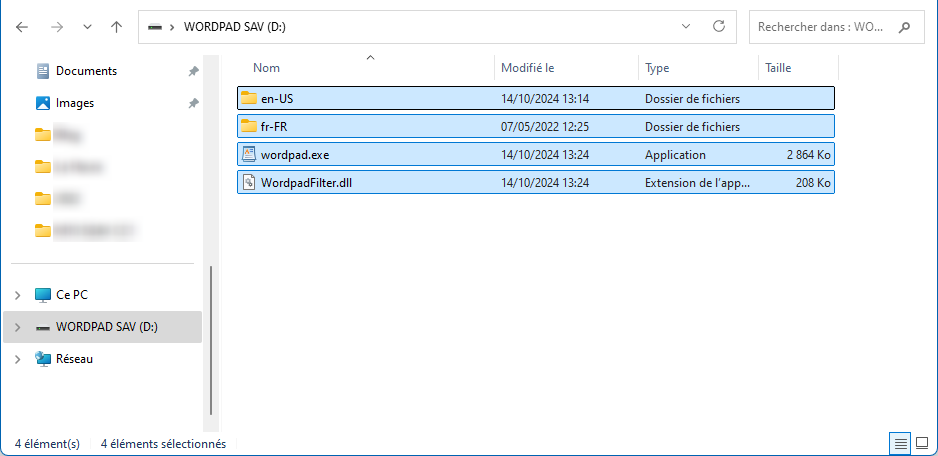
Task: Click the 2 864 Ko size cell
Action: 809,155
